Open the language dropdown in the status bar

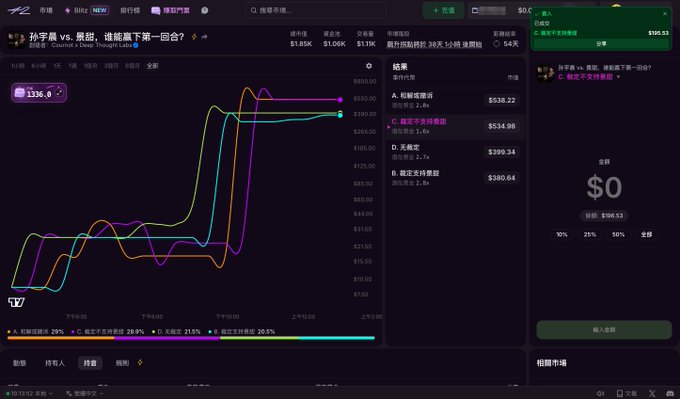[x=85, y=393]
